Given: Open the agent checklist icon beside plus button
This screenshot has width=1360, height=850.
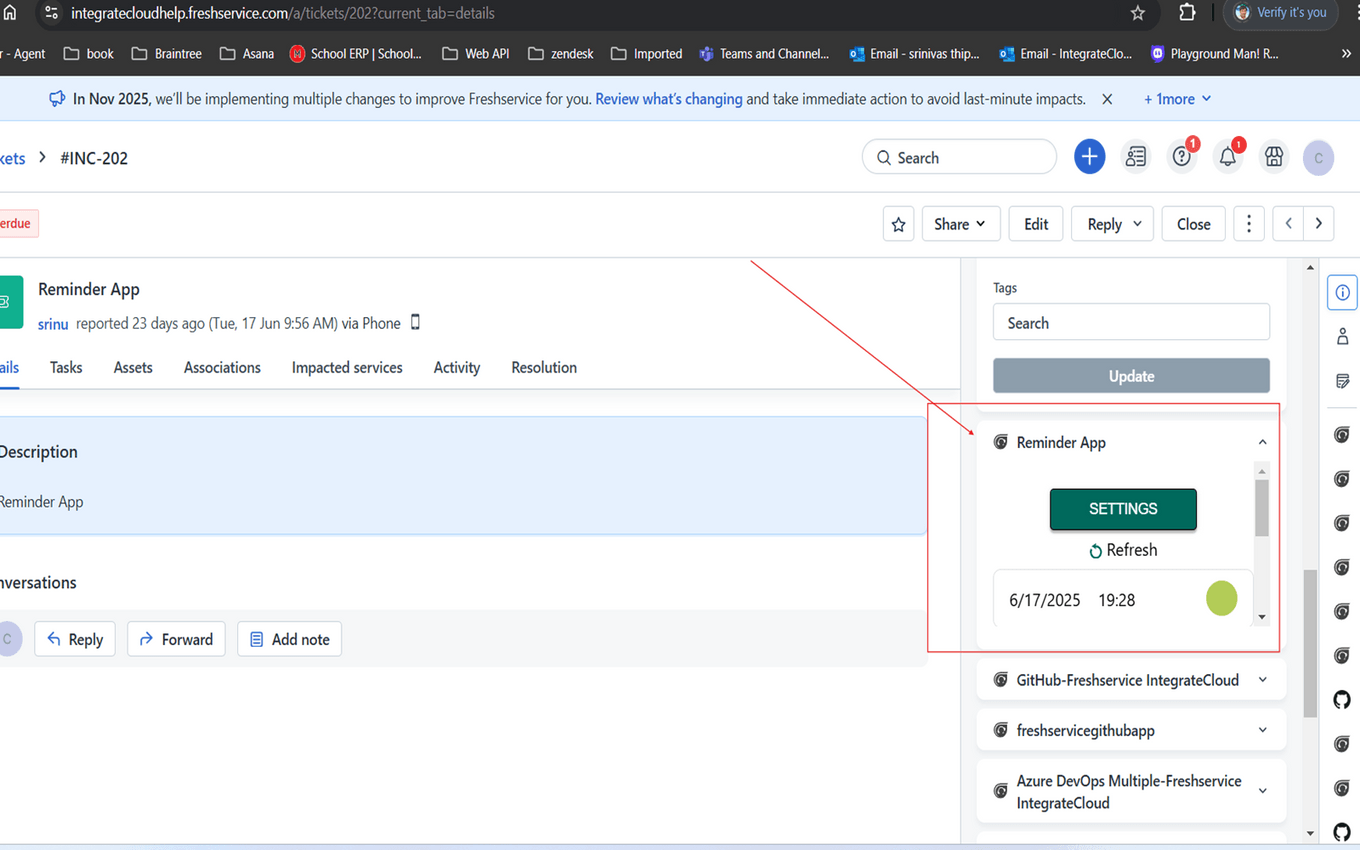Looking at the screenshot, I should [x=1136, y=157].
